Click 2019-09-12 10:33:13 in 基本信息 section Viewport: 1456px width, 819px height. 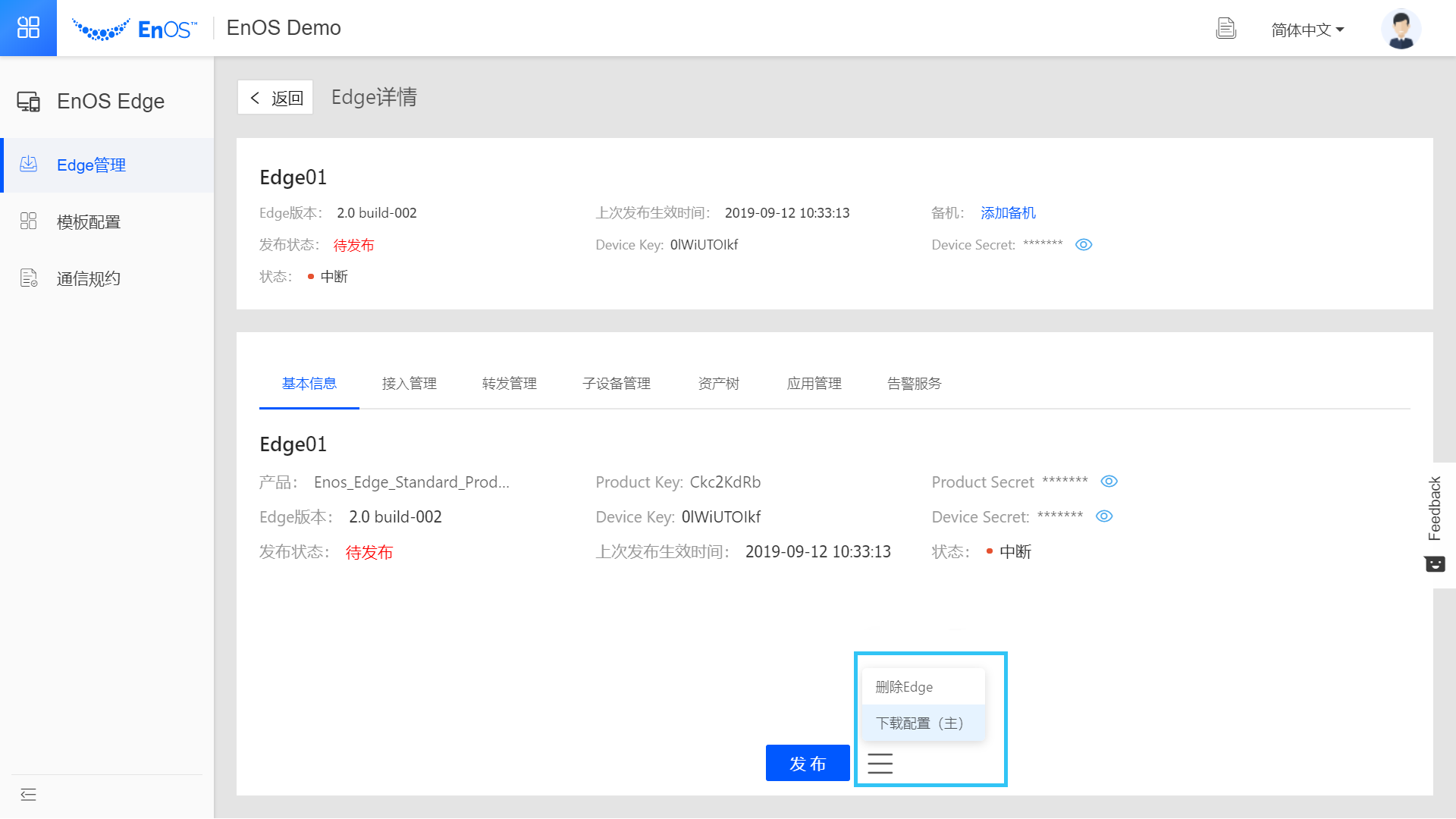coord(818,552)
